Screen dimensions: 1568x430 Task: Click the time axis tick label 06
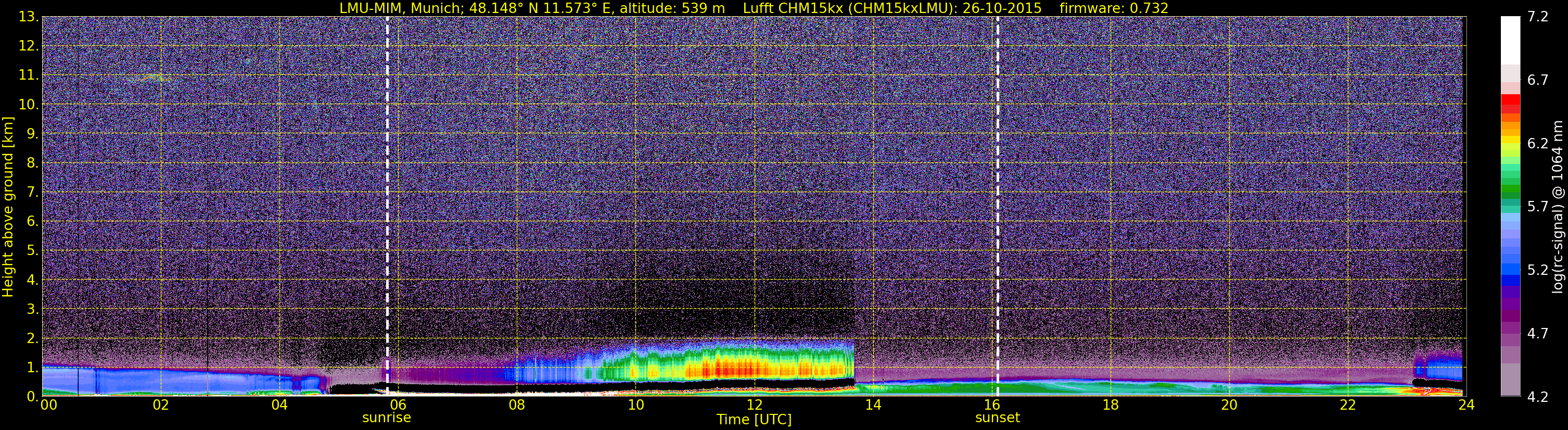pos(398,405)
